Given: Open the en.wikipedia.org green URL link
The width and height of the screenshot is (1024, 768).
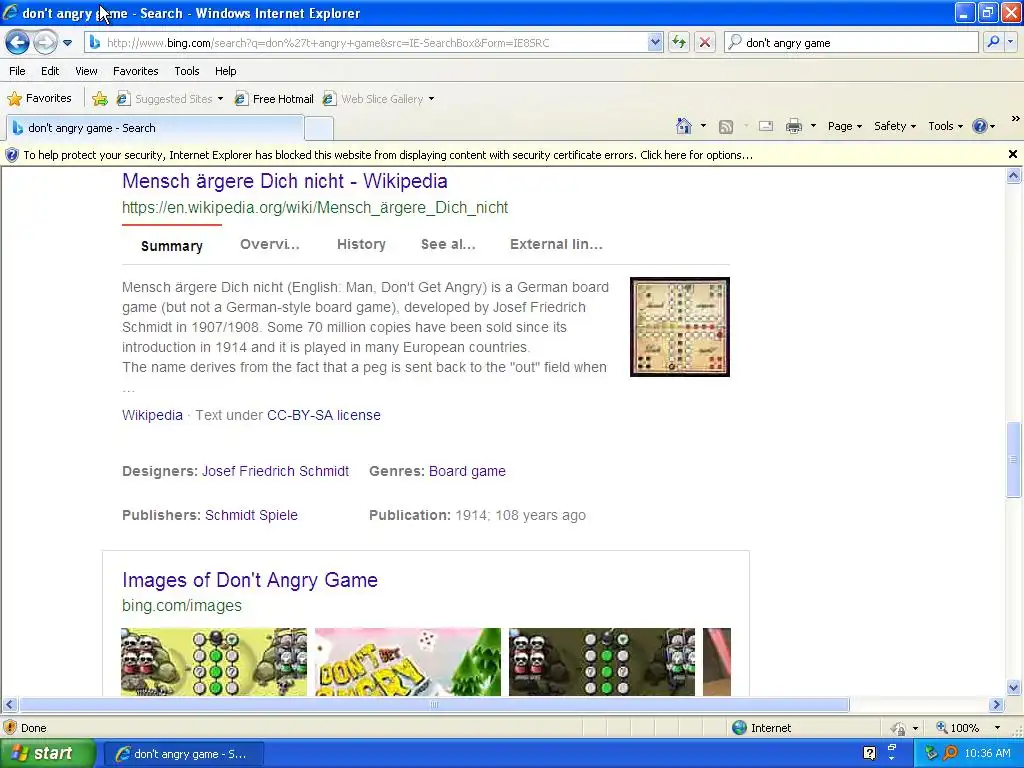Looking at the screenshot, I should pos(315,208).
